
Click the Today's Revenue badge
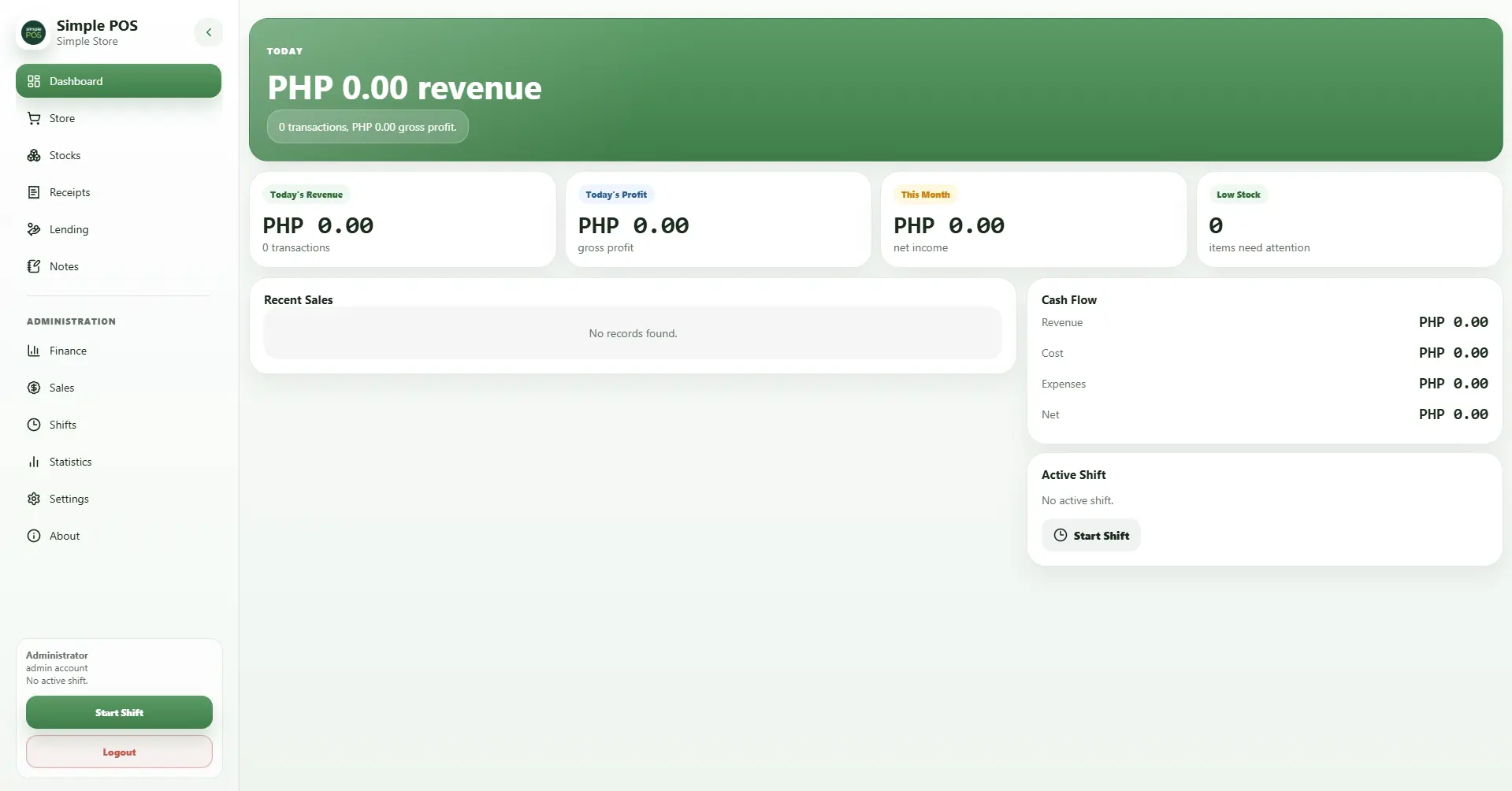(306, 195)
